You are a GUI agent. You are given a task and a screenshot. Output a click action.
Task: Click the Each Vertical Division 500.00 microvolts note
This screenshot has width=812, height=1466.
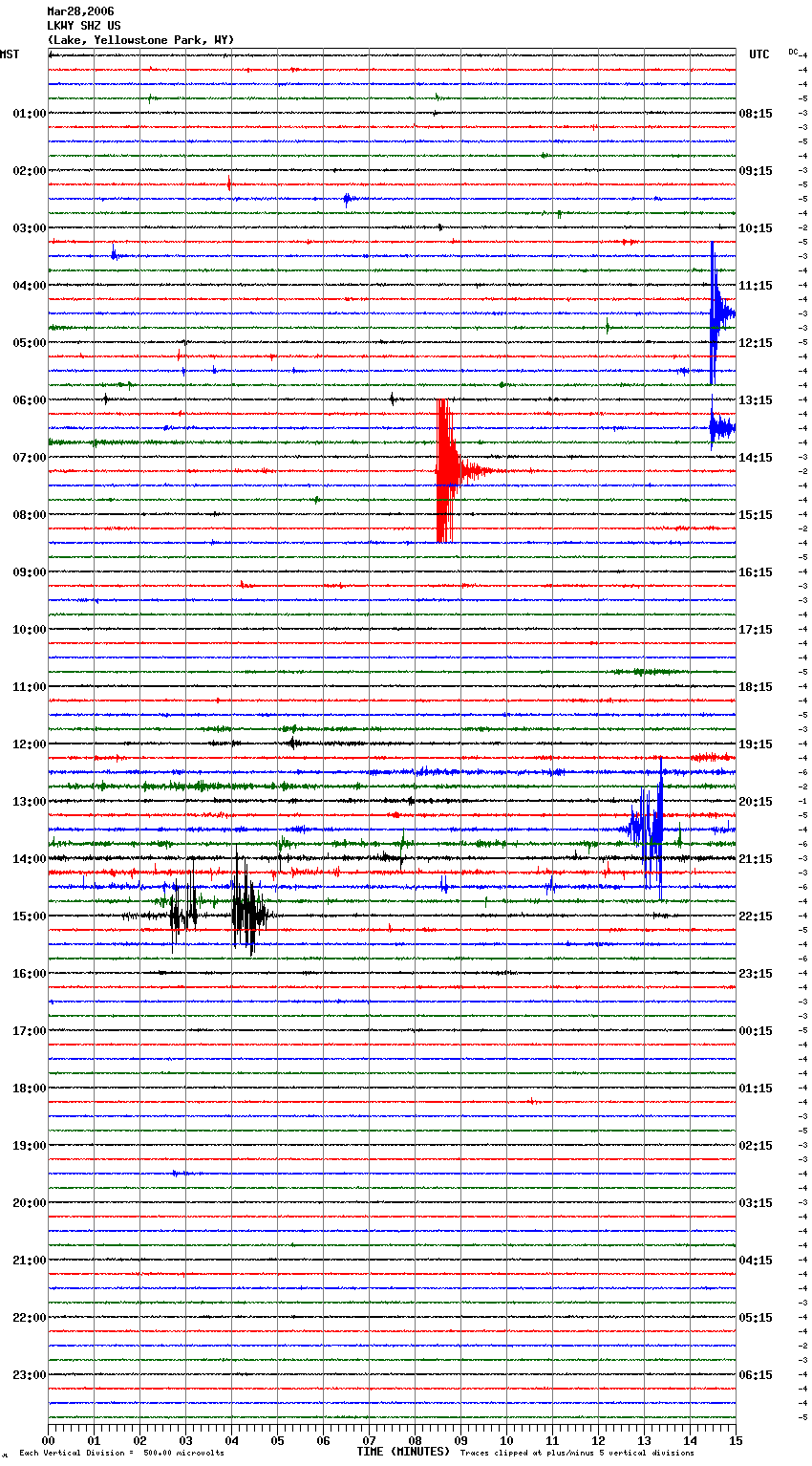click(121, 1454)
